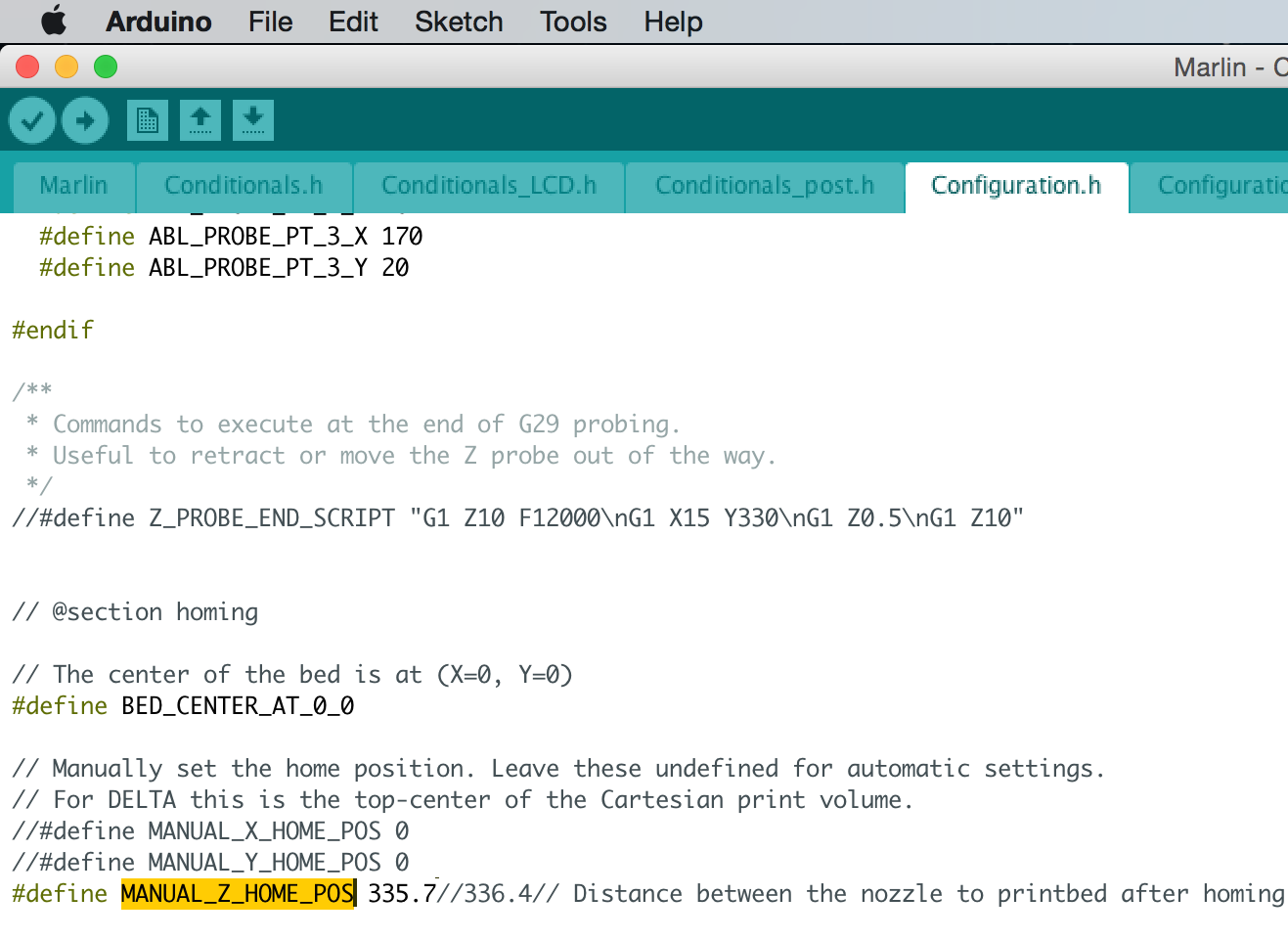Viewport: 1288px width, 940px height.
Task: Click the highlighted MANUAL_Z_HOME_POS text
Action: [x=238, y=893]
